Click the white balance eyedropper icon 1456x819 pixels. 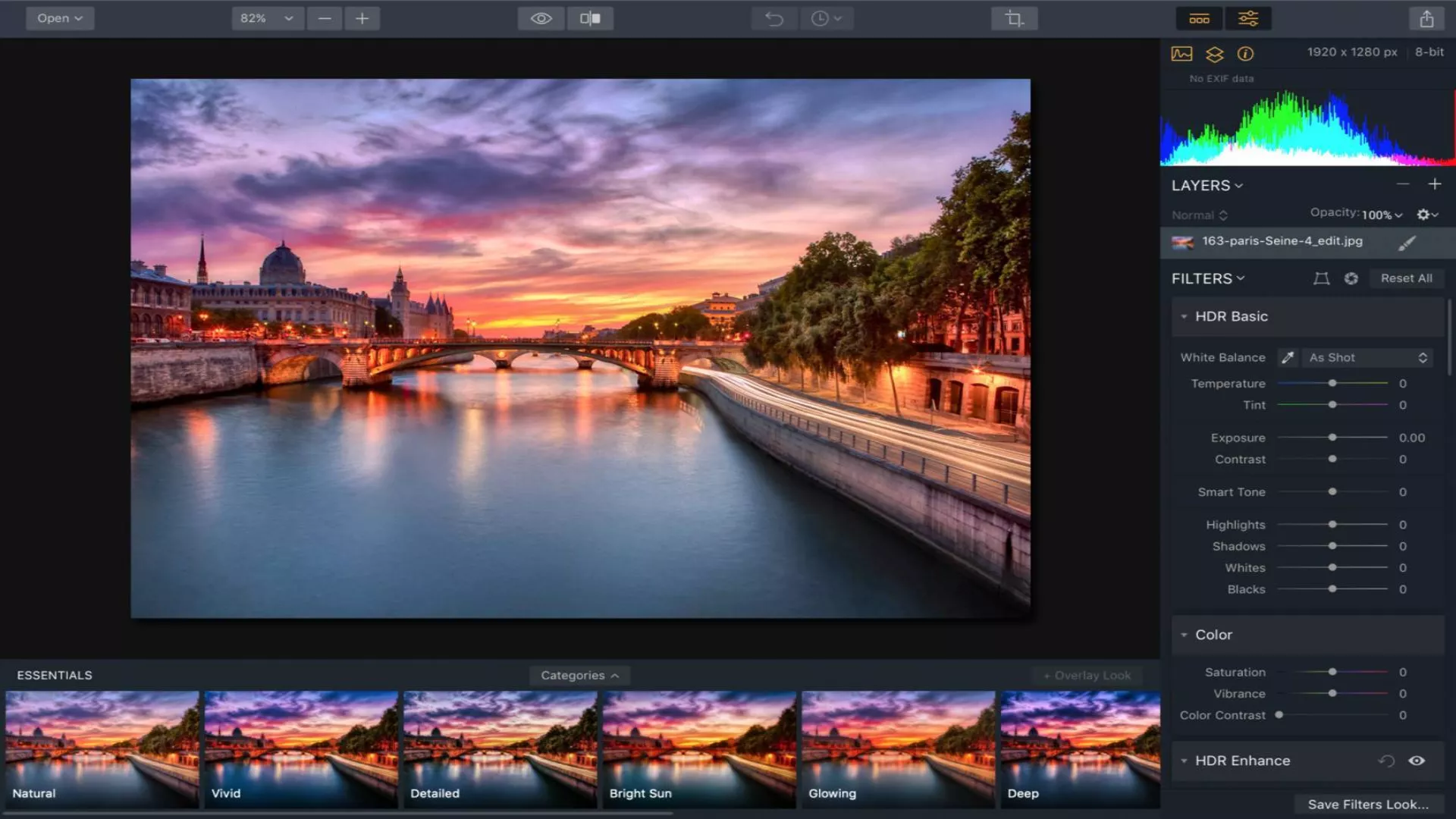[x=1288, y=357]
